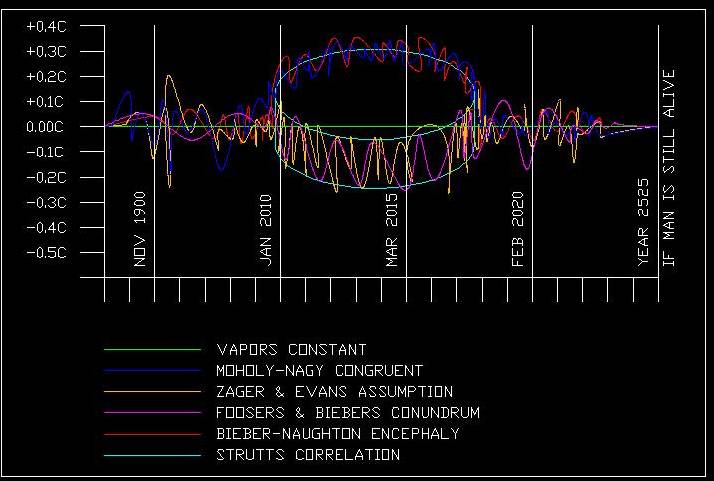The height and width of the screenshot is (481, 714).
Task: Click the NOV 1900 time marker
Action: coord(140,229)
